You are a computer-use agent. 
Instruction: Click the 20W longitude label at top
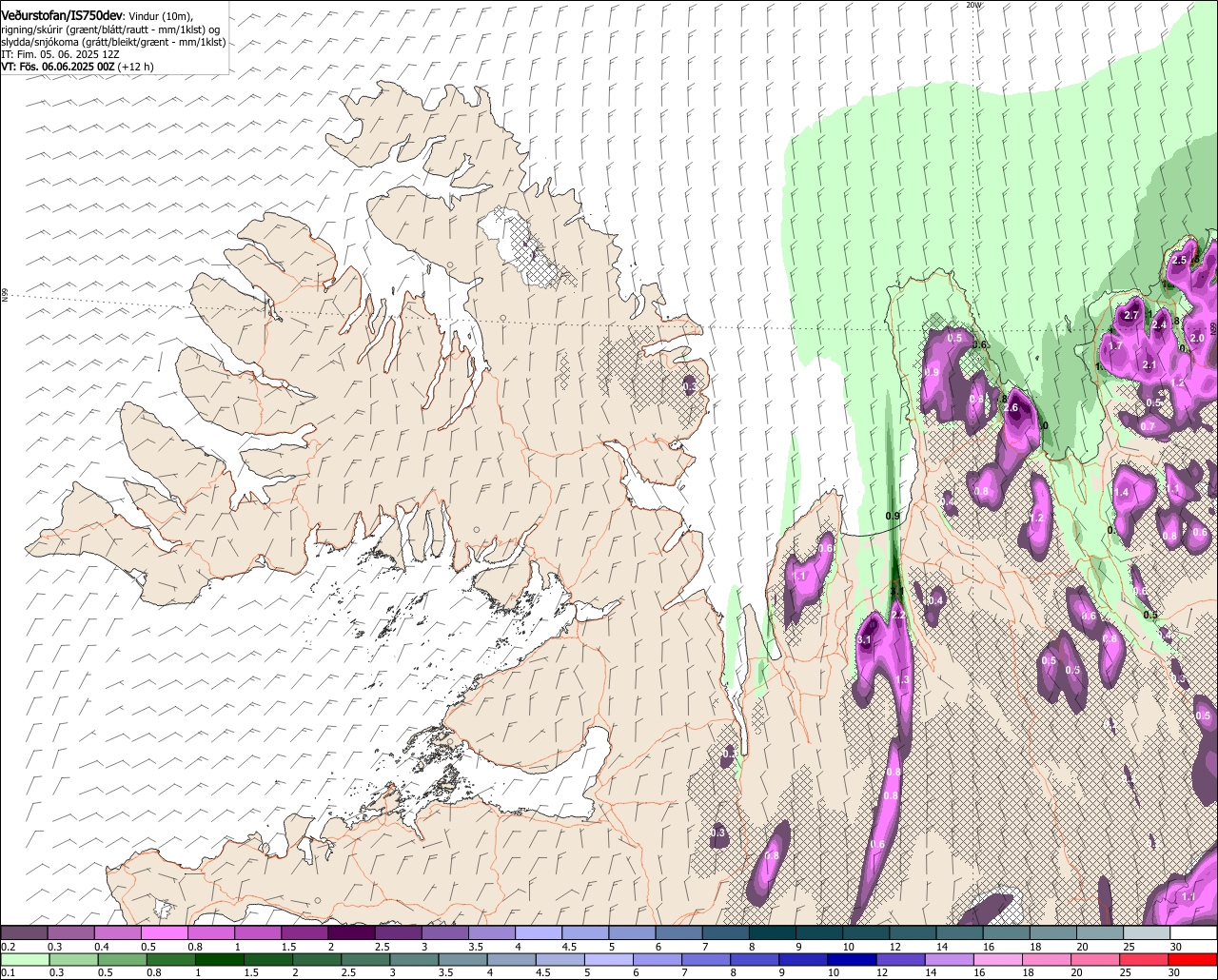click(972, 5)
